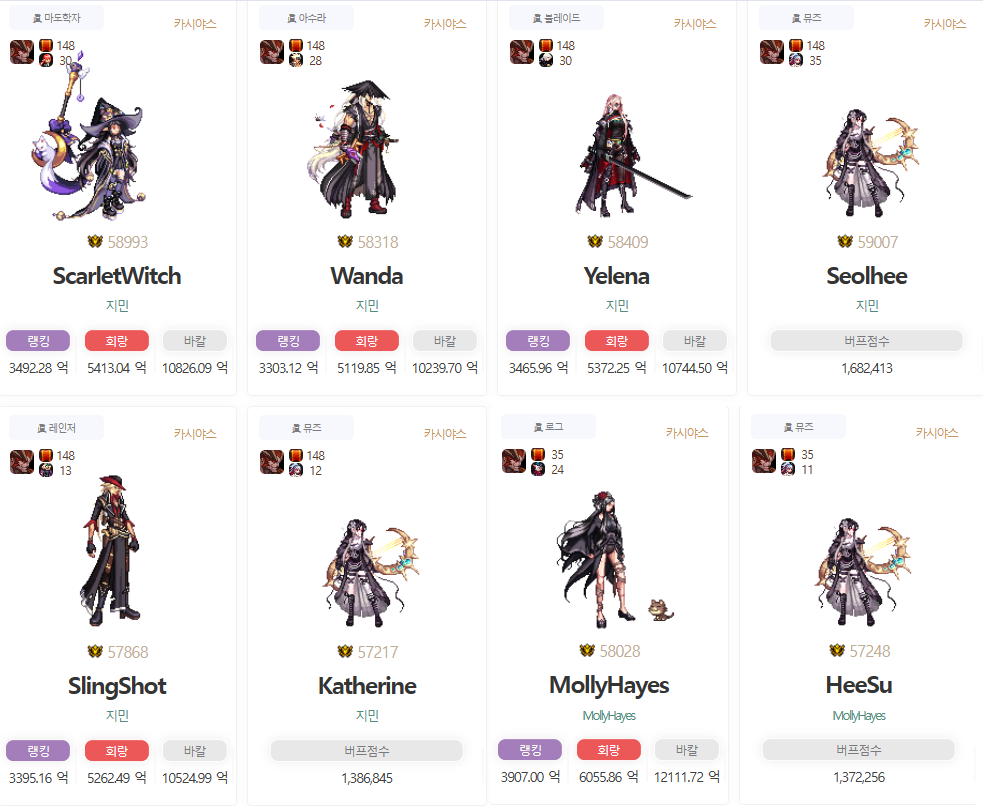This screenshot has height=806, width=983.
Task: Click the crown fame icon beside 59007
Action: click(844, 241)
